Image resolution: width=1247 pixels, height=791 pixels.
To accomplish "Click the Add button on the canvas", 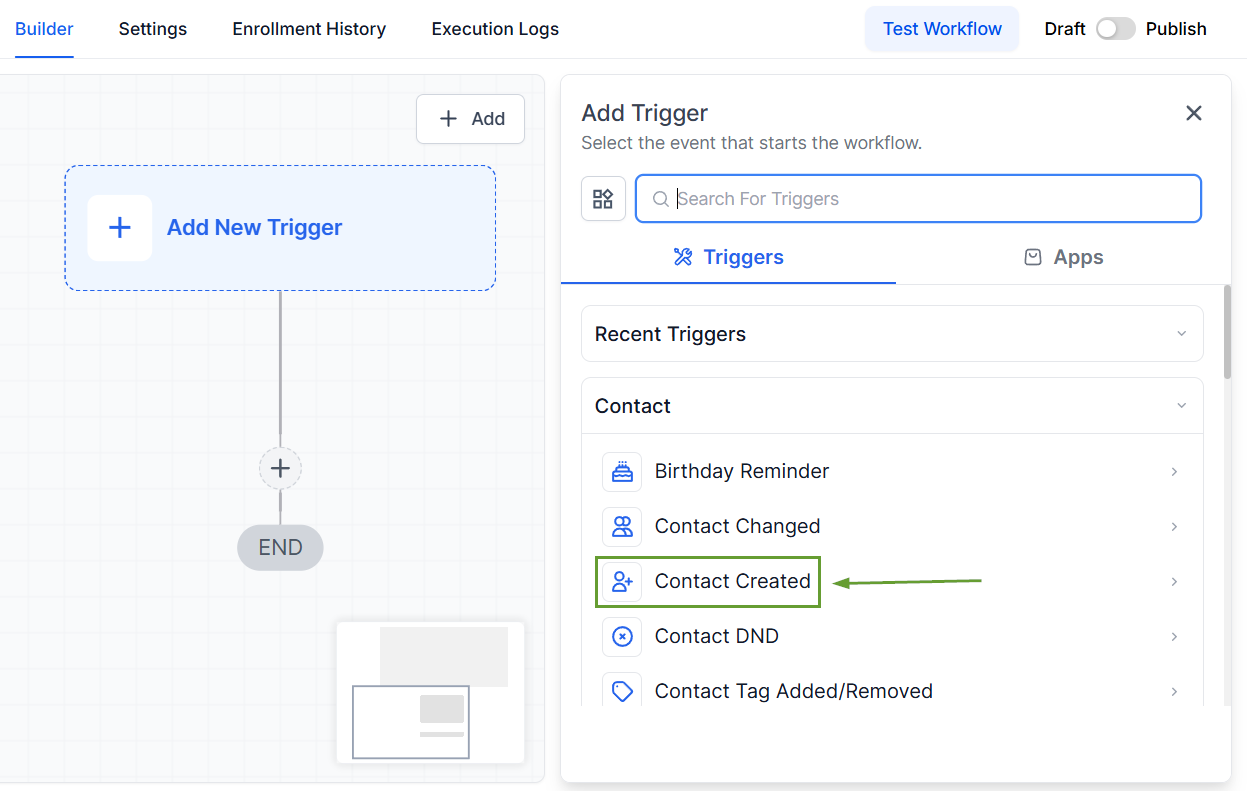I will [471, 119].
